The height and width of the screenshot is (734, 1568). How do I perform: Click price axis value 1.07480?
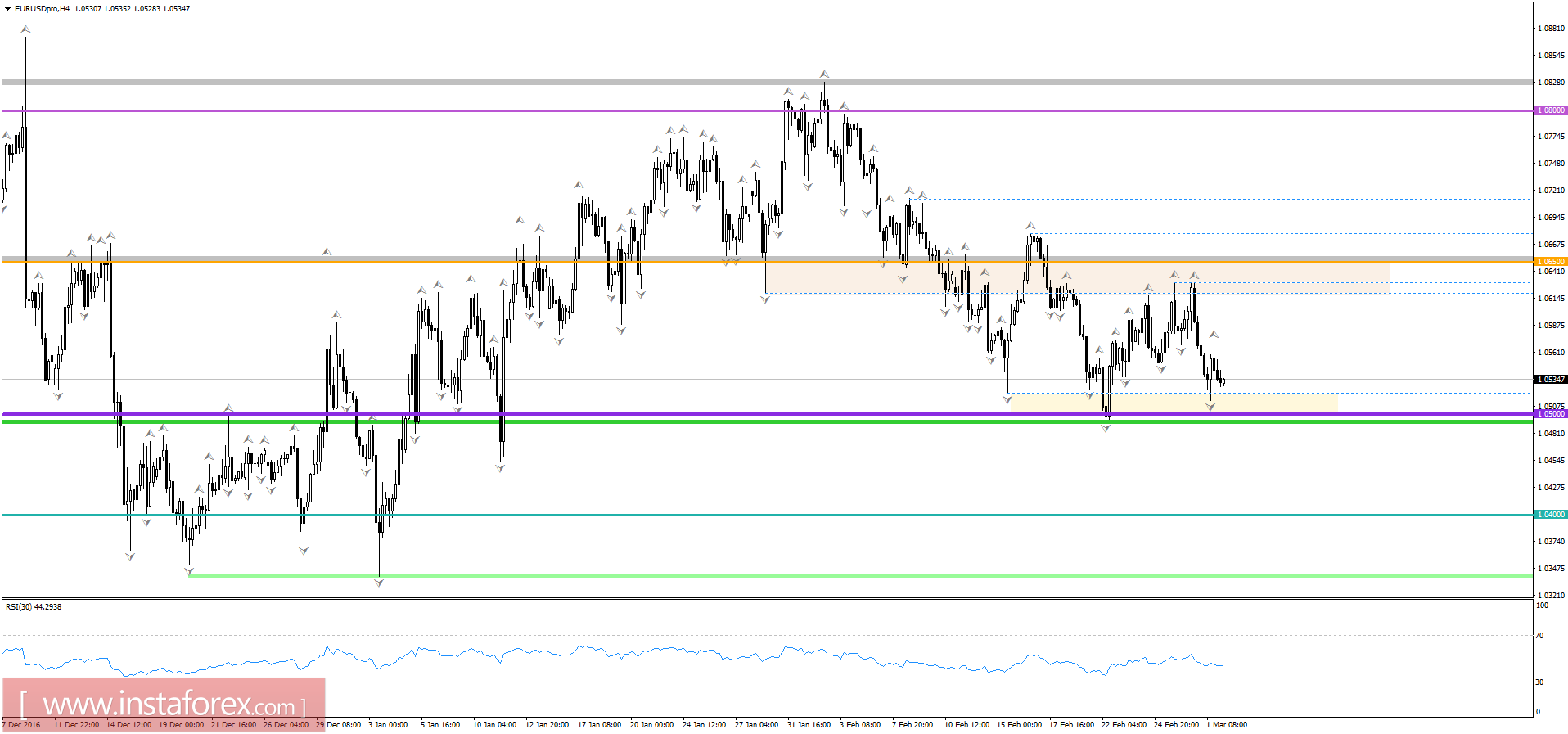pyautogui.click(x=1551, y=164)
